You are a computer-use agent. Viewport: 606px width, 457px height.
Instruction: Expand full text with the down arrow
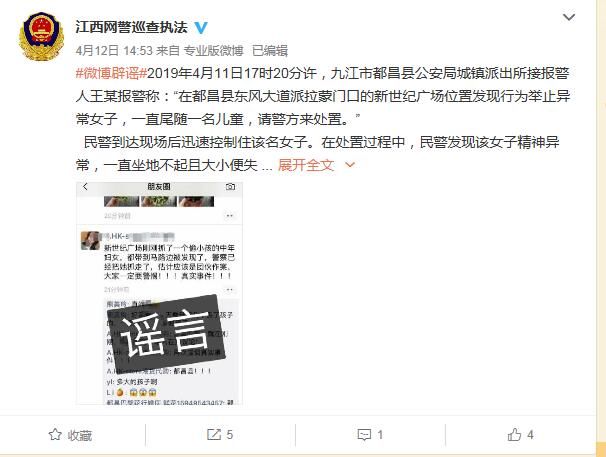click(350, 165)
